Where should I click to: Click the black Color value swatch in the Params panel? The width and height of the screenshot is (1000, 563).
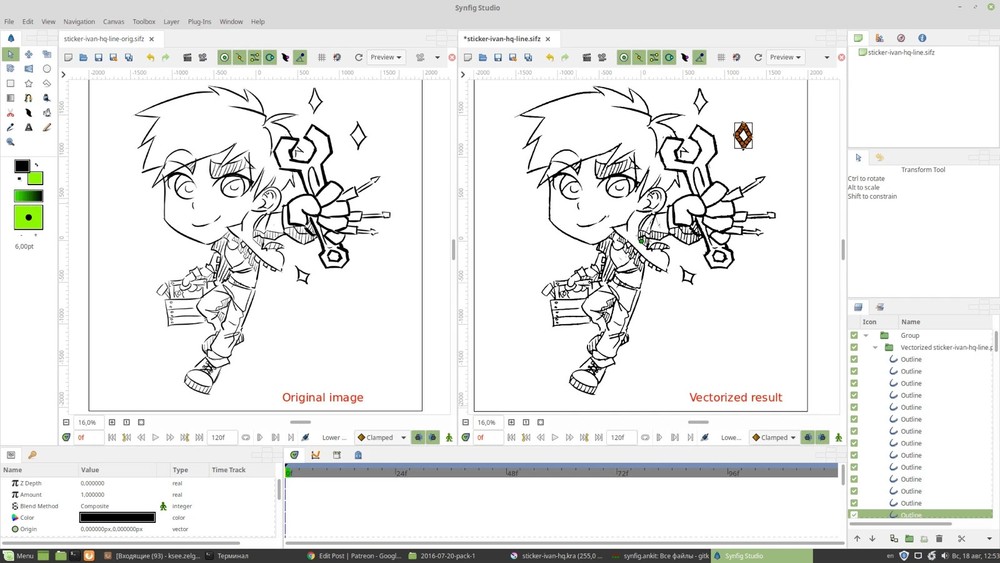[117, 517]
